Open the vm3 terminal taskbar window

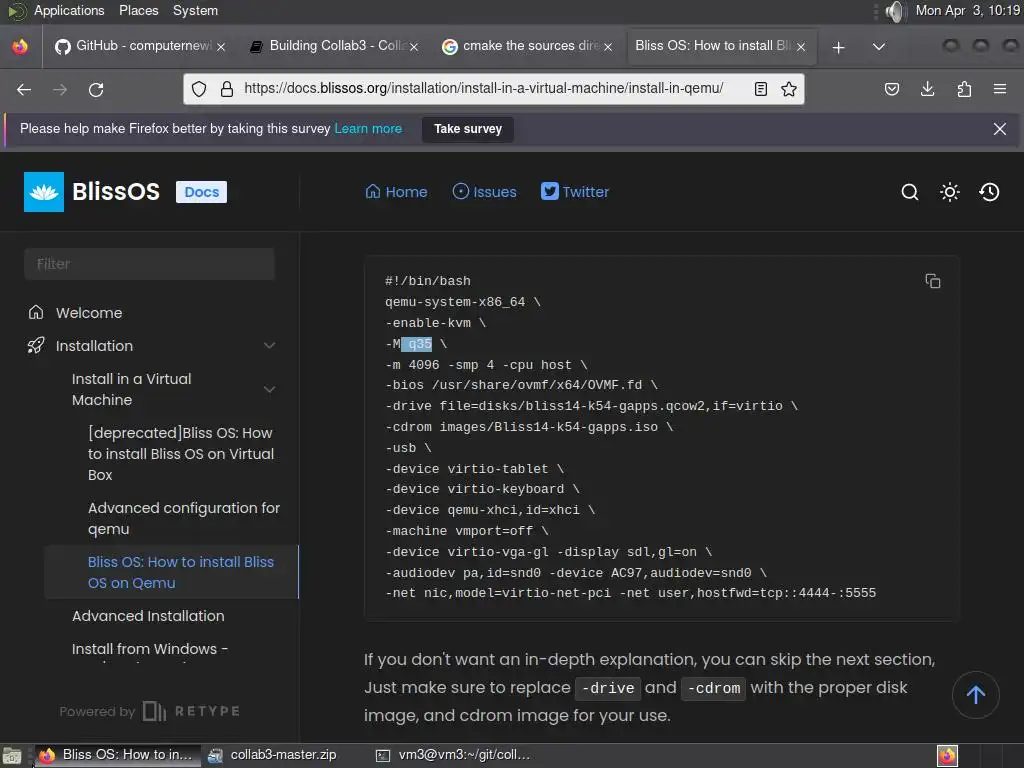[x=453, y=755]
